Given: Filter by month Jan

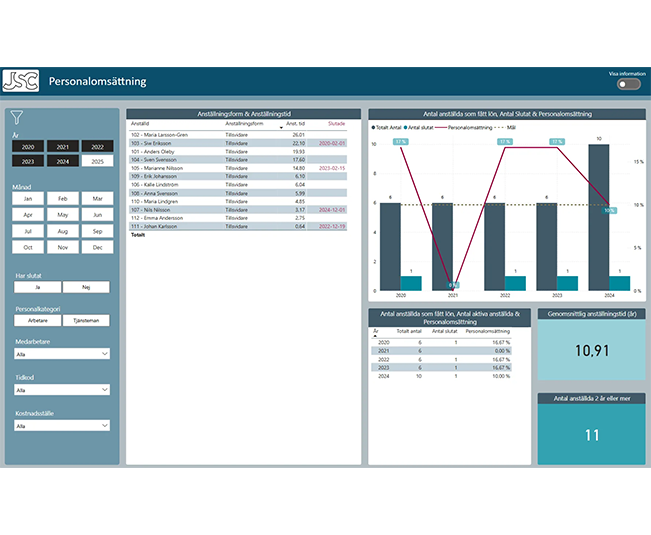Looking at the screenshot, I should pyautogui.click(x=28, y=198).
